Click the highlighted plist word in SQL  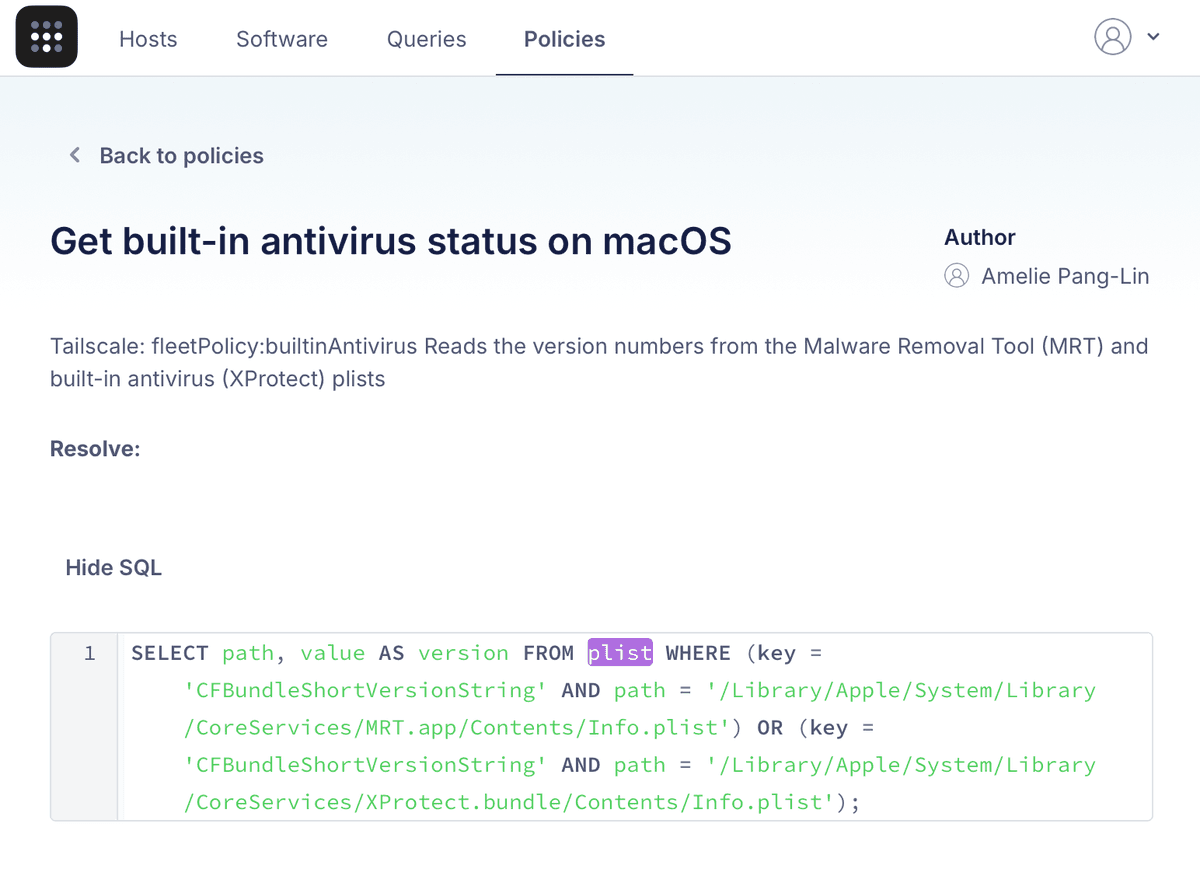tap(620, 653)
